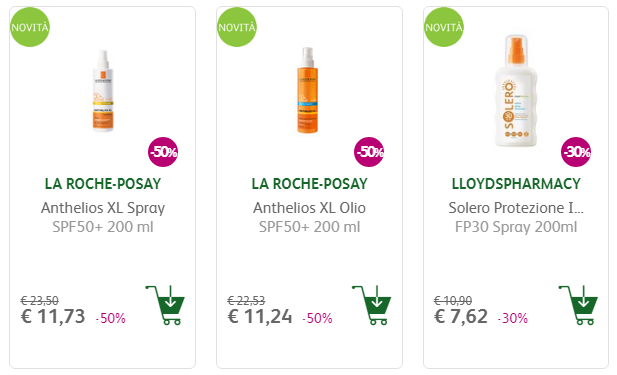Open Solero spray bottle image
Image resolution: width=617 pixels, height=375 pixels.
click(516, 91)
